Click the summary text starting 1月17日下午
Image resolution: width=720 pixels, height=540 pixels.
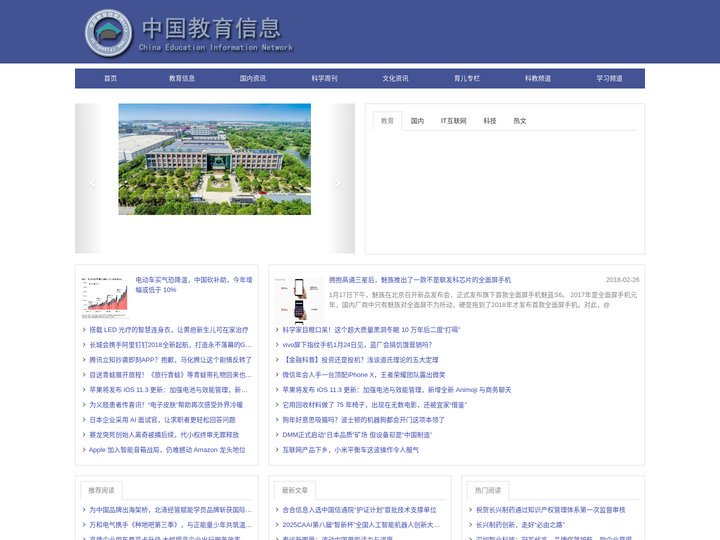pos(483,300)
